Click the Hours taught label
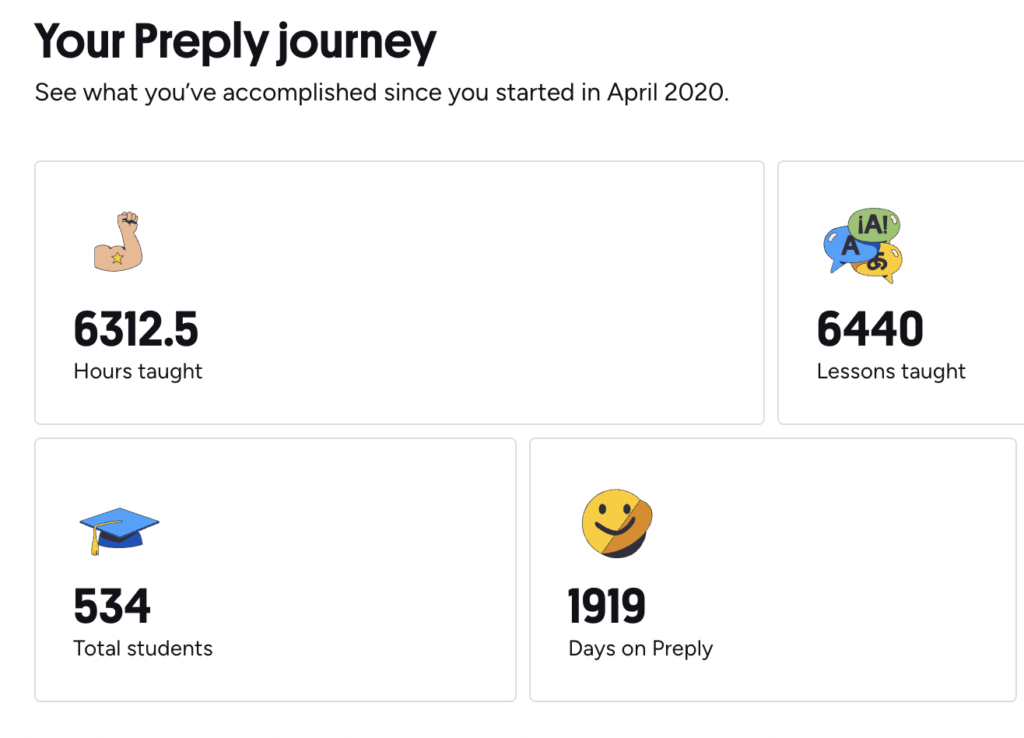The image size is (1024, 738). tap(138, 371)
